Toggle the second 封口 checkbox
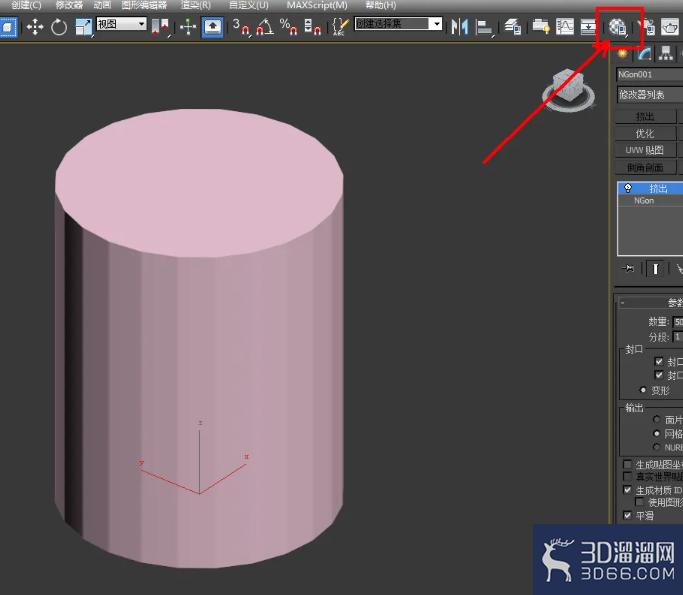 tap(659, 375)
